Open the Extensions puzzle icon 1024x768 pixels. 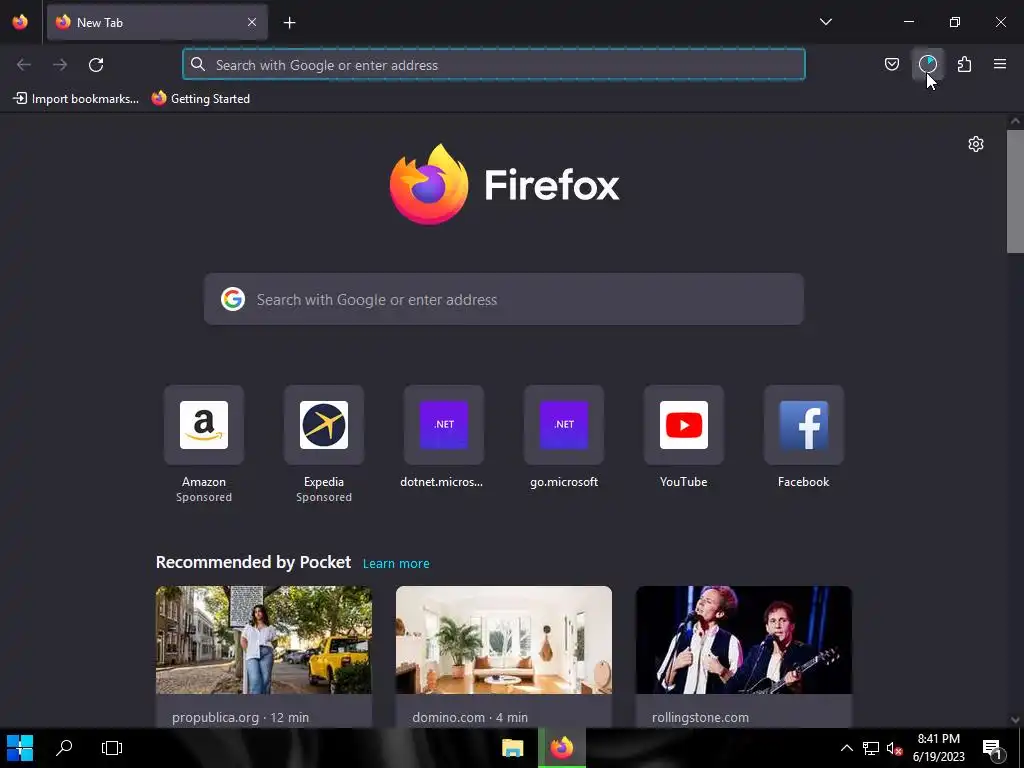tap(964, 64)
